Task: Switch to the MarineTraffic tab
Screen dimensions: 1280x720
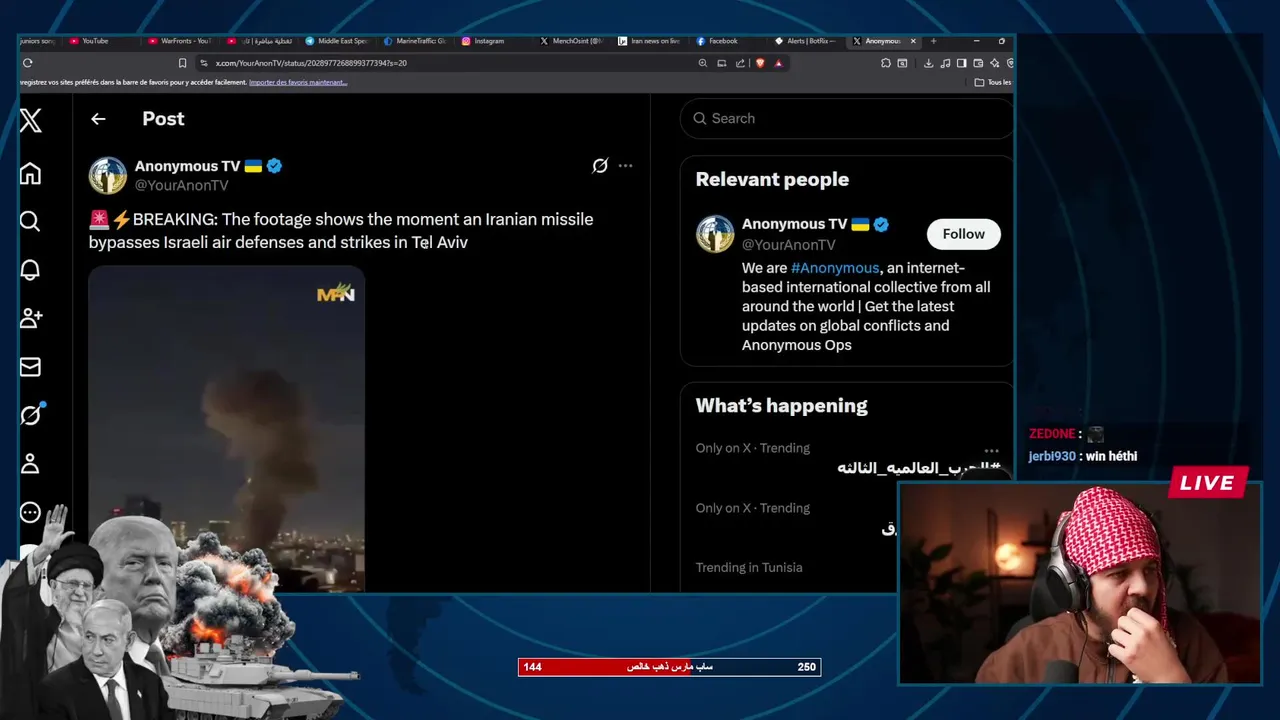Action: (x=415, y=41)
